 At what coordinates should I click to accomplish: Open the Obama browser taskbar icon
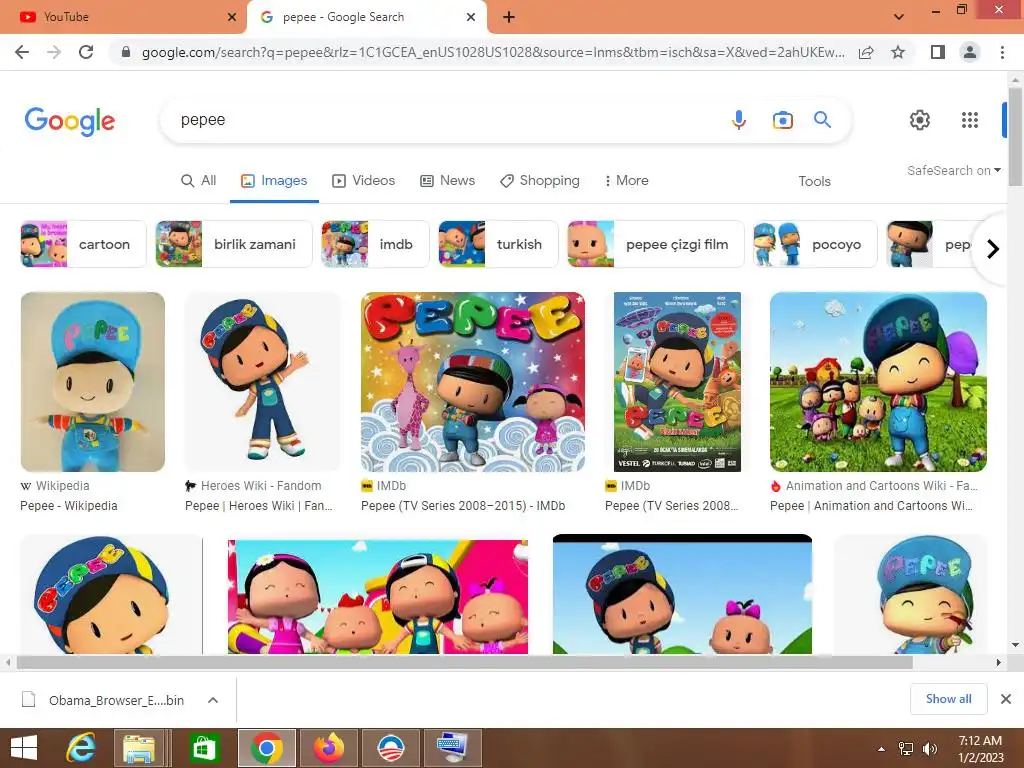click(x=391, y=748)
